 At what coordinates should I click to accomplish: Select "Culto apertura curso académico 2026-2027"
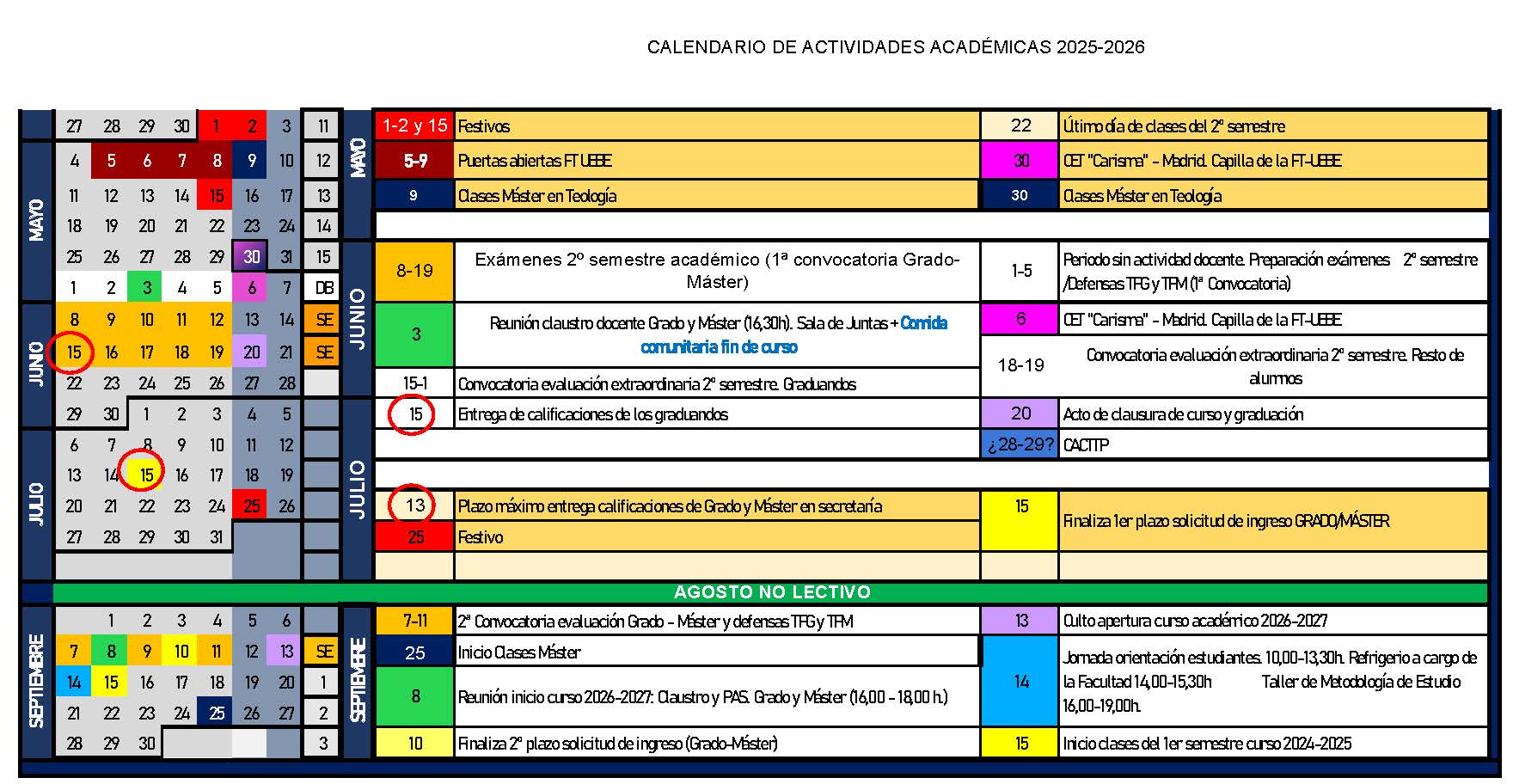click(1195, 621)
